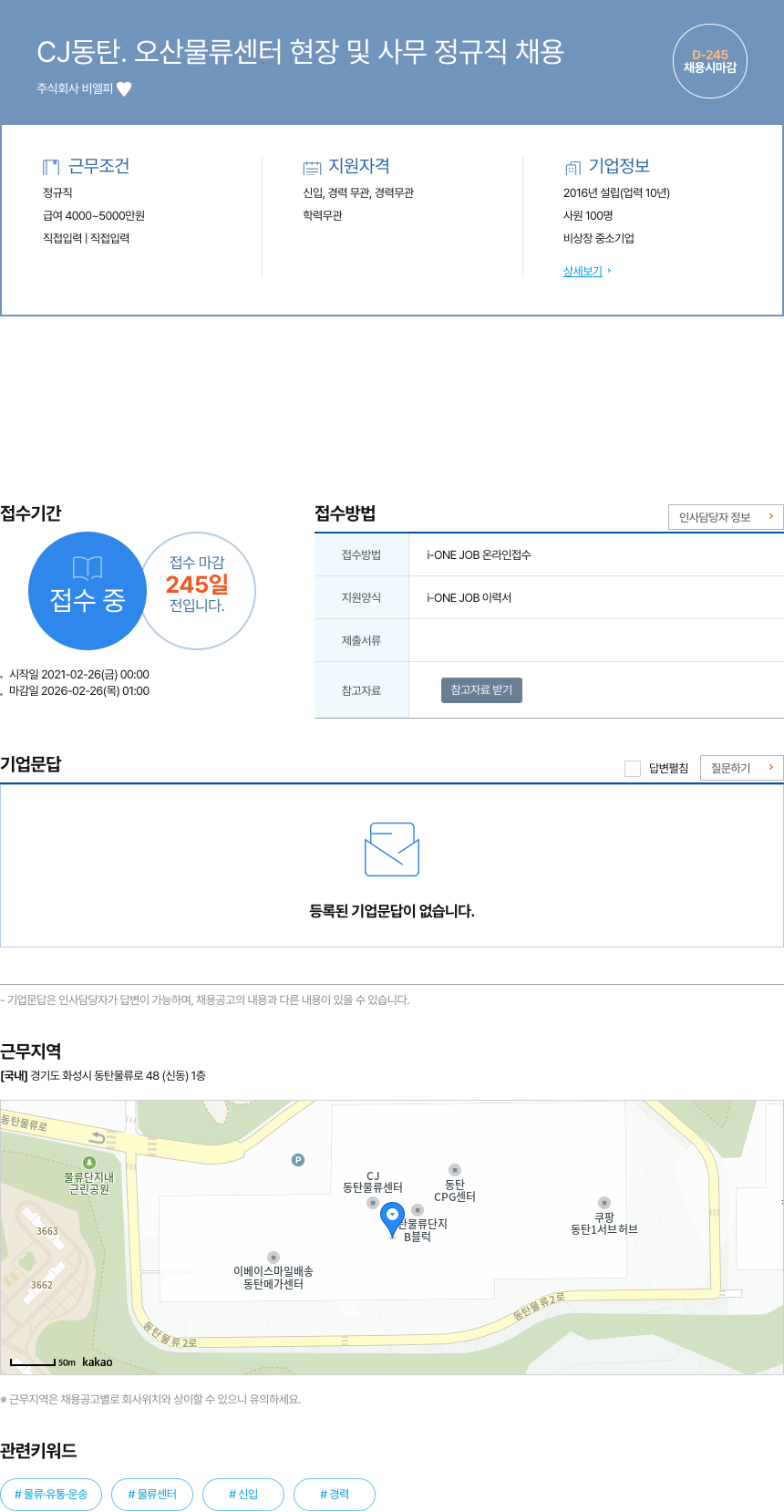Click the 지원자격 calendar icon
This screenshot has width=784, height=1512.
[x=312, y=167]
